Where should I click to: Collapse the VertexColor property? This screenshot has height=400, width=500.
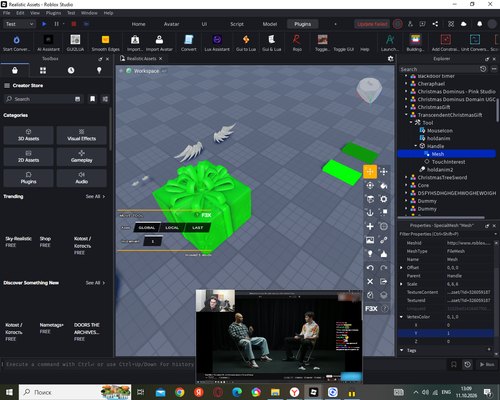click(401, 317)
